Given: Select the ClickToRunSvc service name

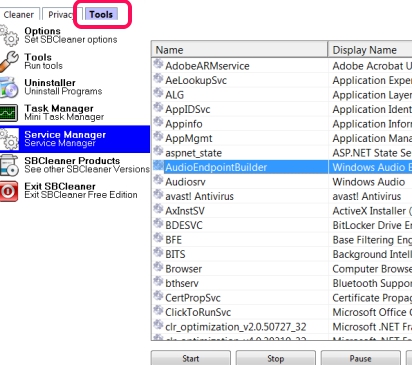Looking at the screenshot, I should (198, 312).
